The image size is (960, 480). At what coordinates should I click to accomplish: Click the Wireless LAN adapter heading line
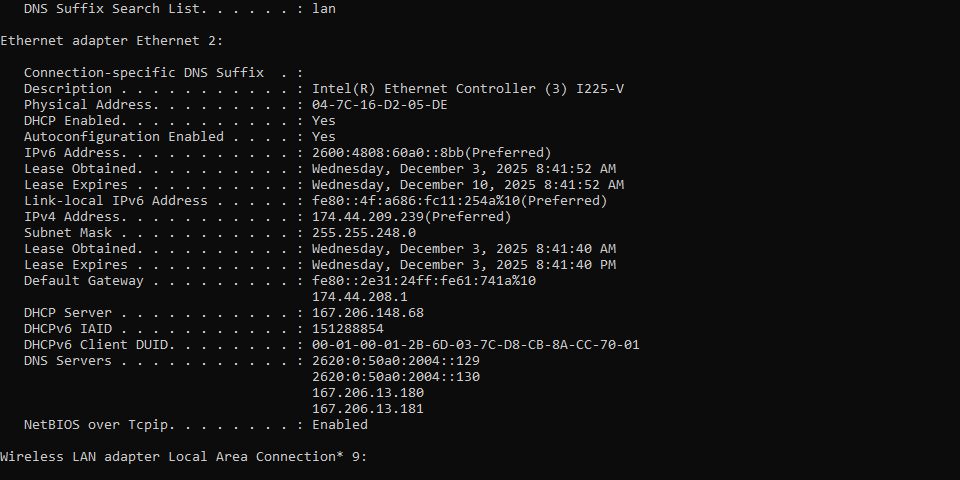184,457
